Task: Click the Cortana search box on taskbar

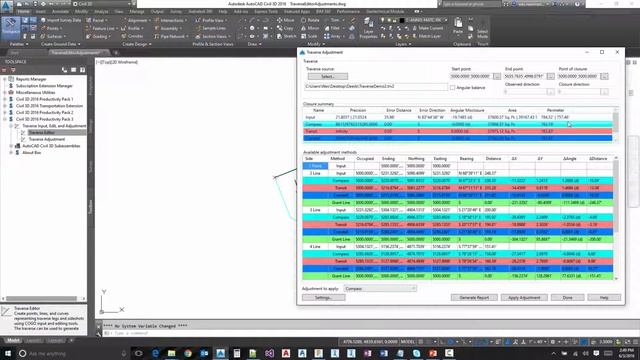Action: (x=73, y=353)
